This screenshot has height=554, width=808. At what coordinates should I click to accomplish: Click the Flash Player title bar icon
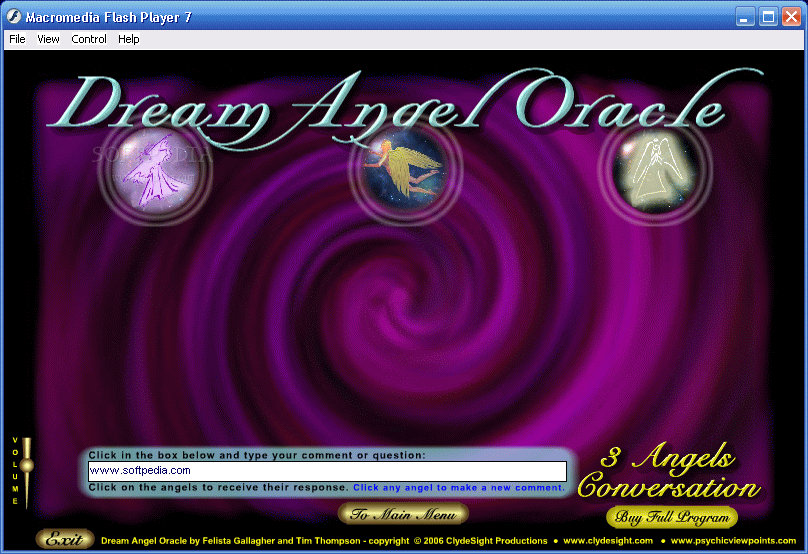[14, 17]
